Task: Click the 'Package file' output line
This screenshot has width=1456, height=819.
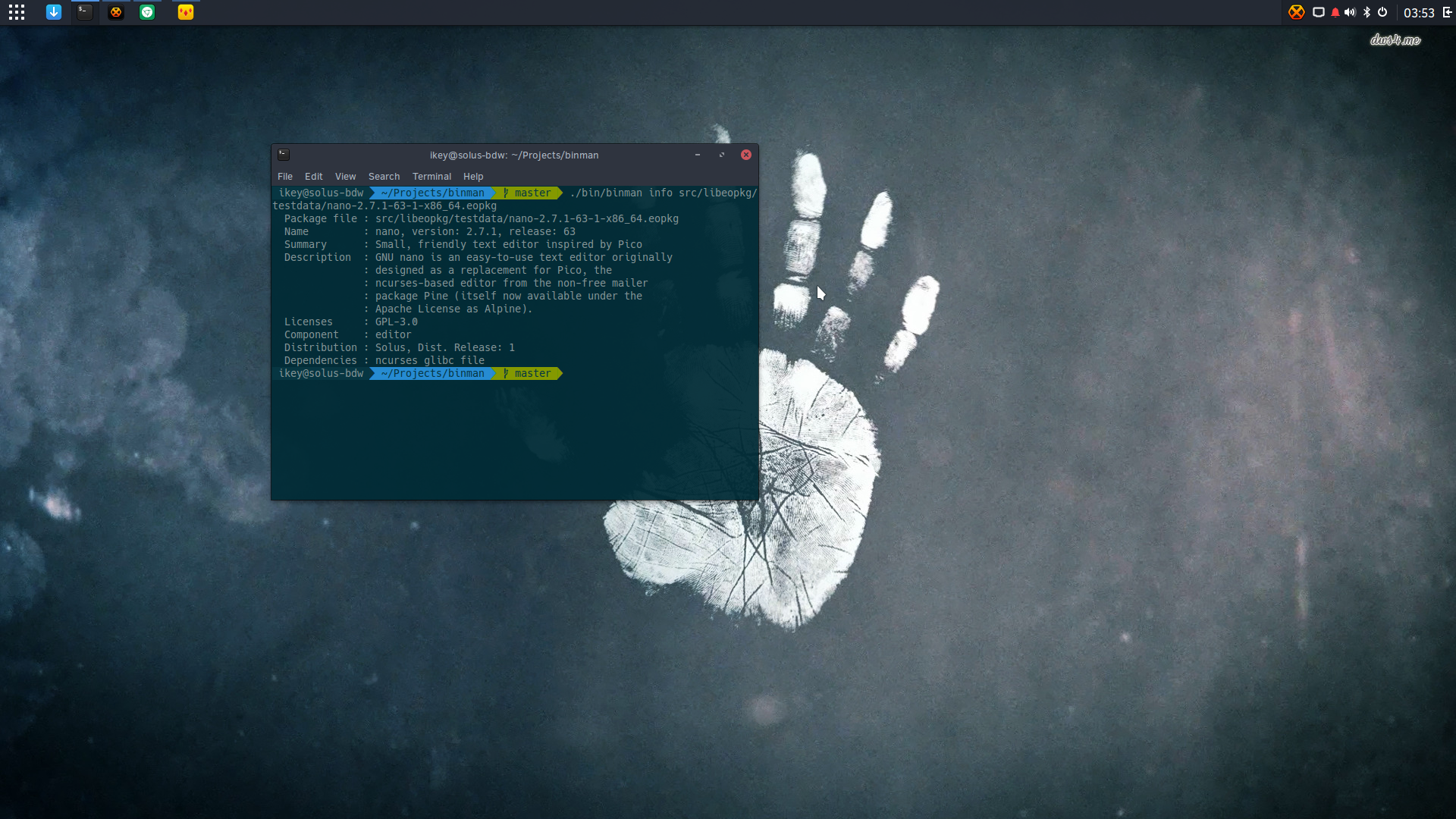Action: click(x=482, y=219)
